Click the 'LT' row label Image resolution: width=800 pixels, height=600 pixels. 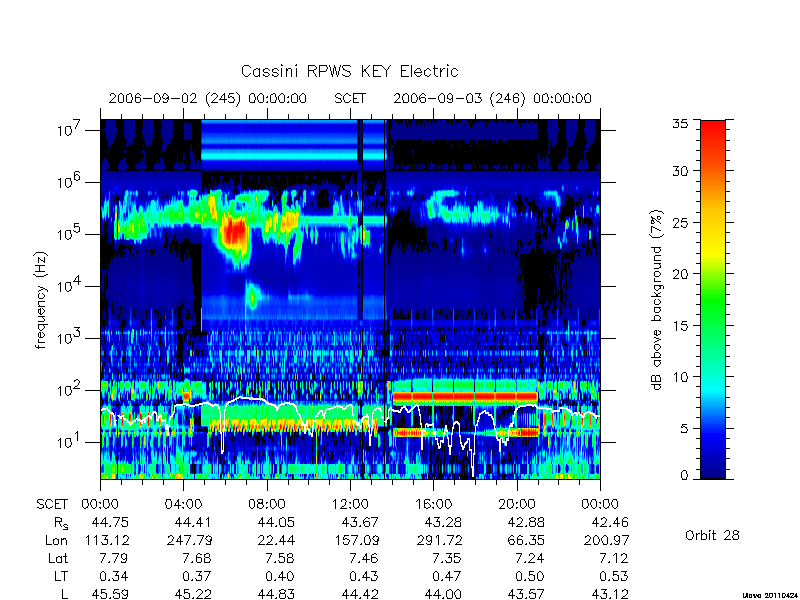pos(60,576)
